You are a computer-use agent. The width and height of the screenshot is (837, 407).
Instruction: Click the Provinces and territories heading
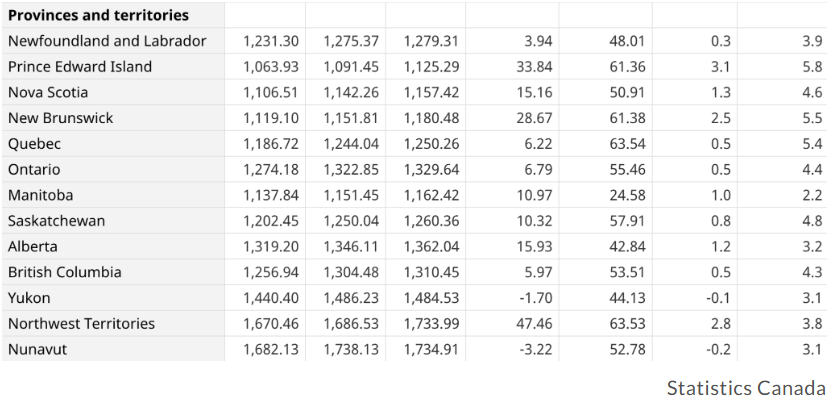tap(98, 15)
